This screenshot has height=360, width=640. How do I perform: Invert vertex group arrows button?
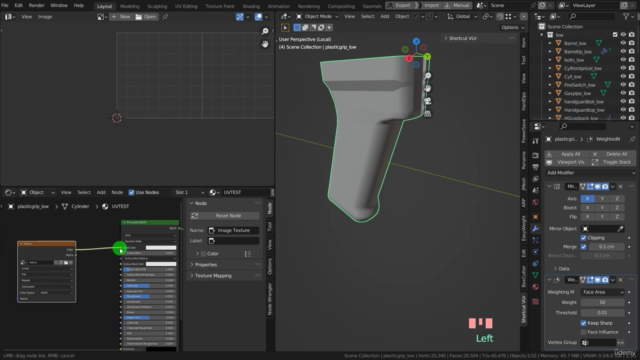point(621,342)
